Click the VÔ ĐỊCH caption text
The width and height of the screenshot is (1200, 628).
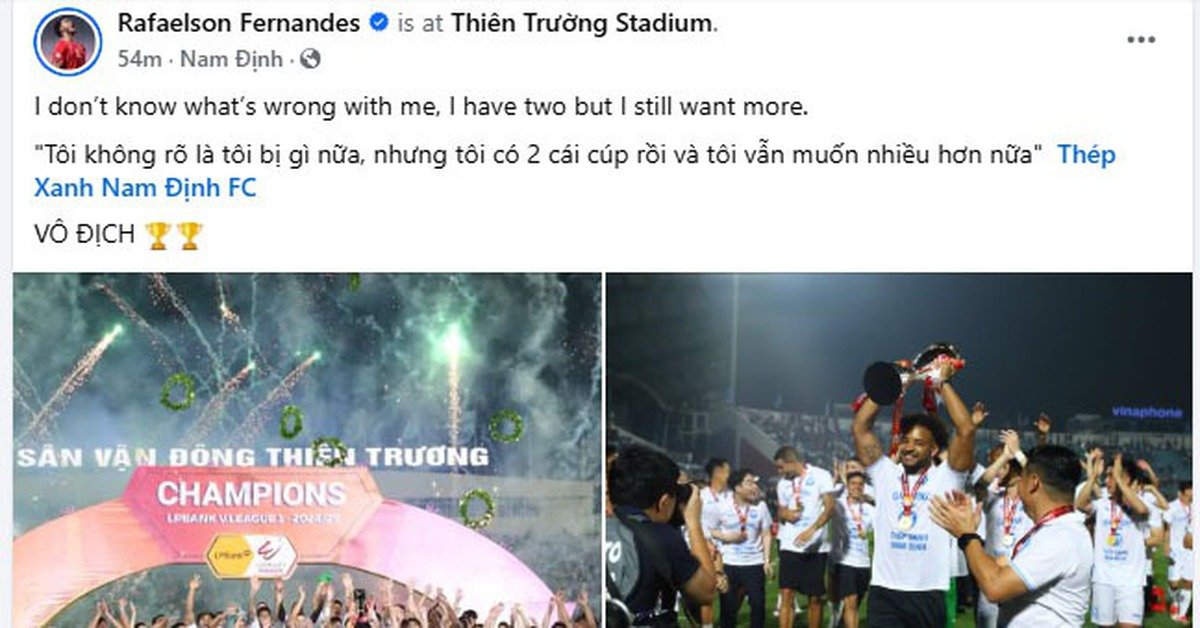click(x=84, y=235)
